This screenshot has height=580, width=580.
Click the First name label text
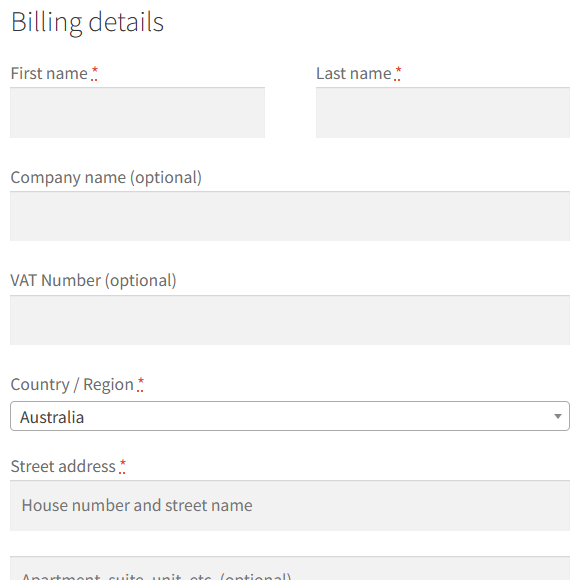(x=49, y=73)
